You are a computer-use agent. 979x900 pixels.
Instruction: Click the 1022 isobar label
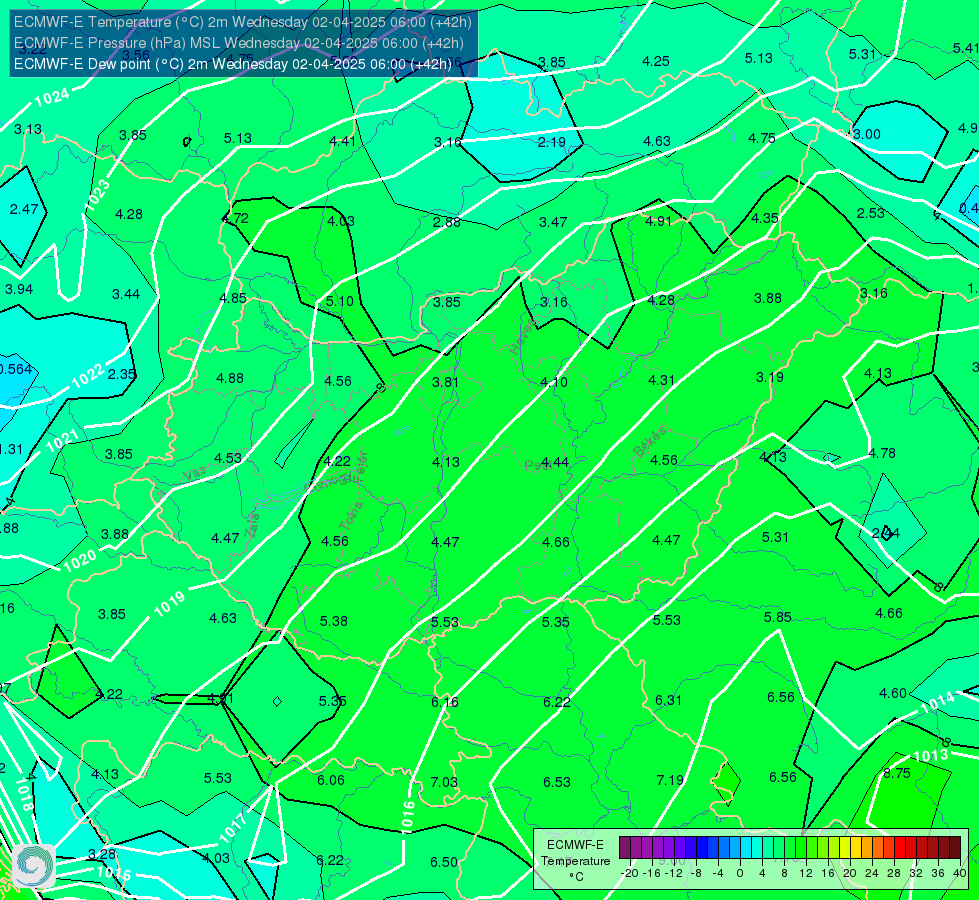coord(87,377)
